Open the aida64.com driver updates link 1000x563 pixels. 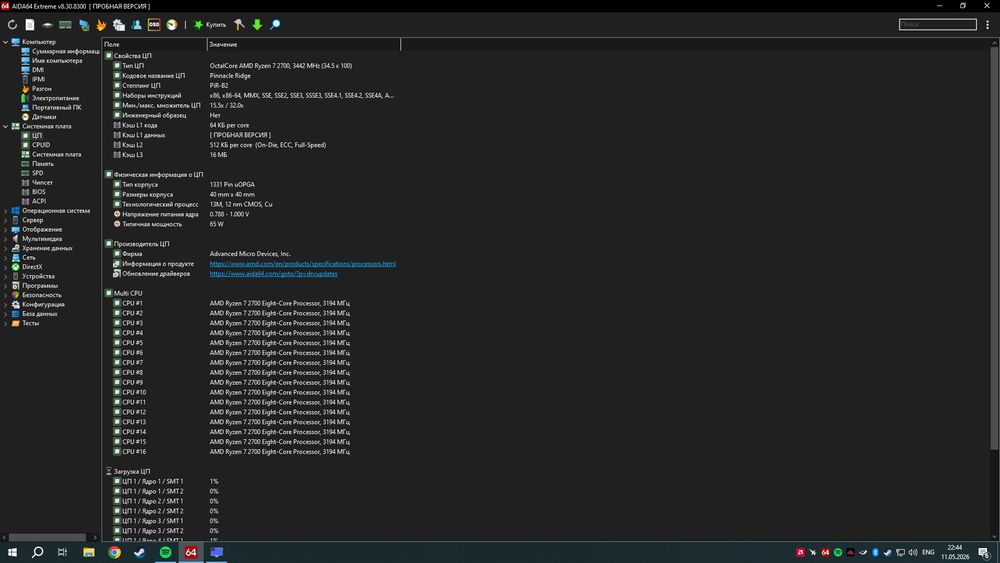click(x=274, y=274)
